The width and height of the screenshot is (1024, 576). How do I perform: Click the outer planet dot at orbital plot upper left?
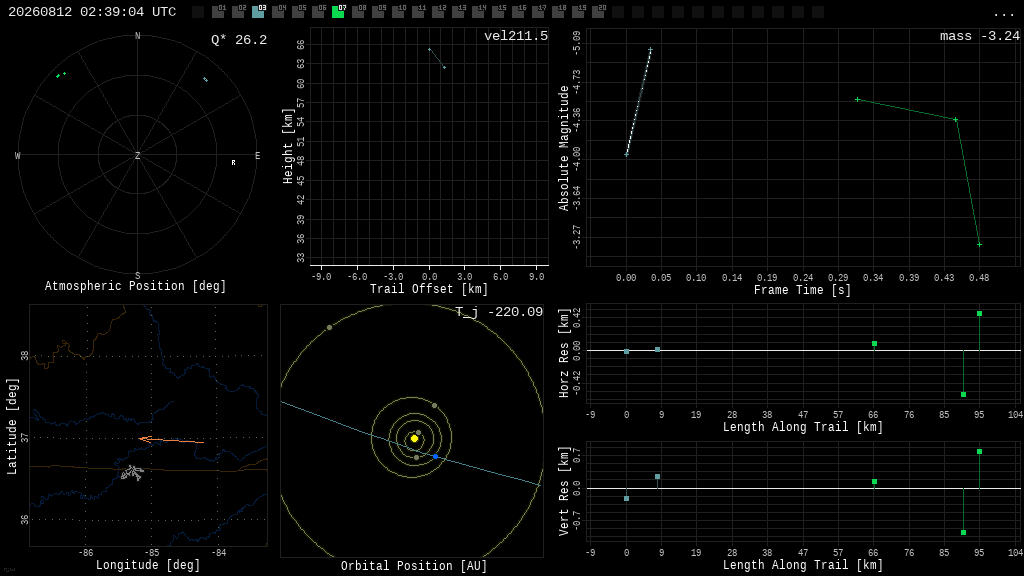pos(329,327)
